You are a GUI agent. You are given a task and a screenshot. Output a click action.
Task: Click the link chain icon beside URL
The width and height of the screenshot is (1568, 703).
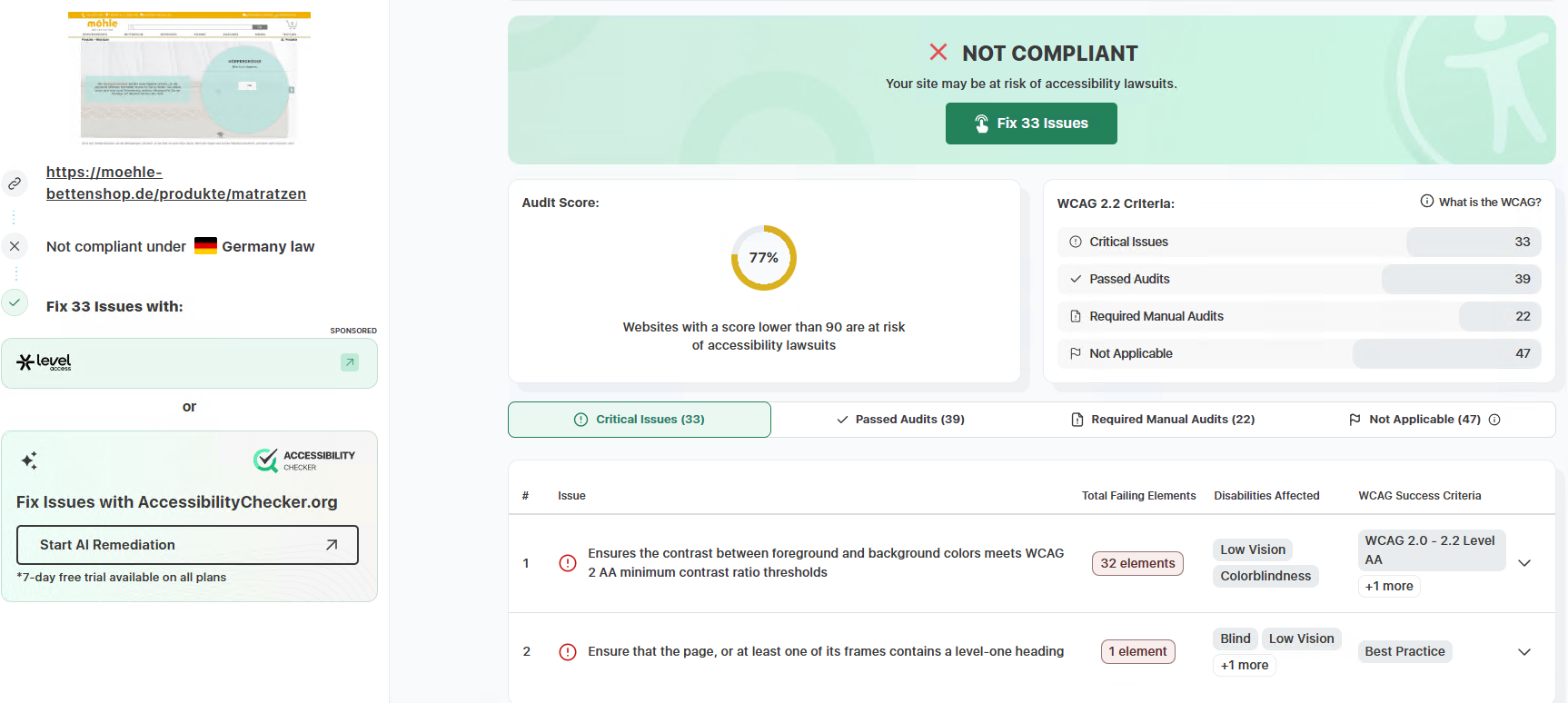click(15, 183)
